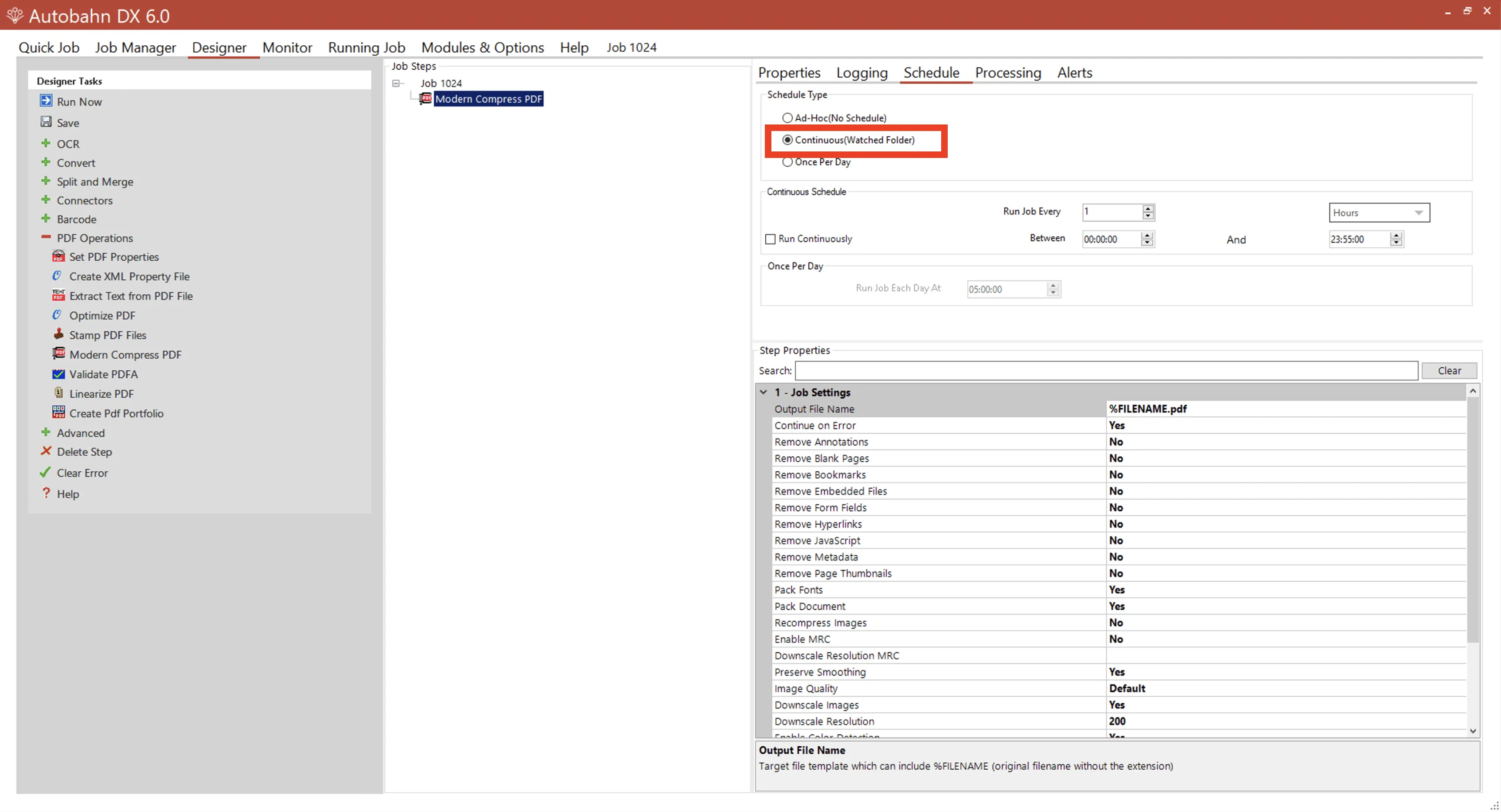Switch to the Processing tab
Image resolution: width=1501 pixels, height=812 pixels.
pos(1008,72)
